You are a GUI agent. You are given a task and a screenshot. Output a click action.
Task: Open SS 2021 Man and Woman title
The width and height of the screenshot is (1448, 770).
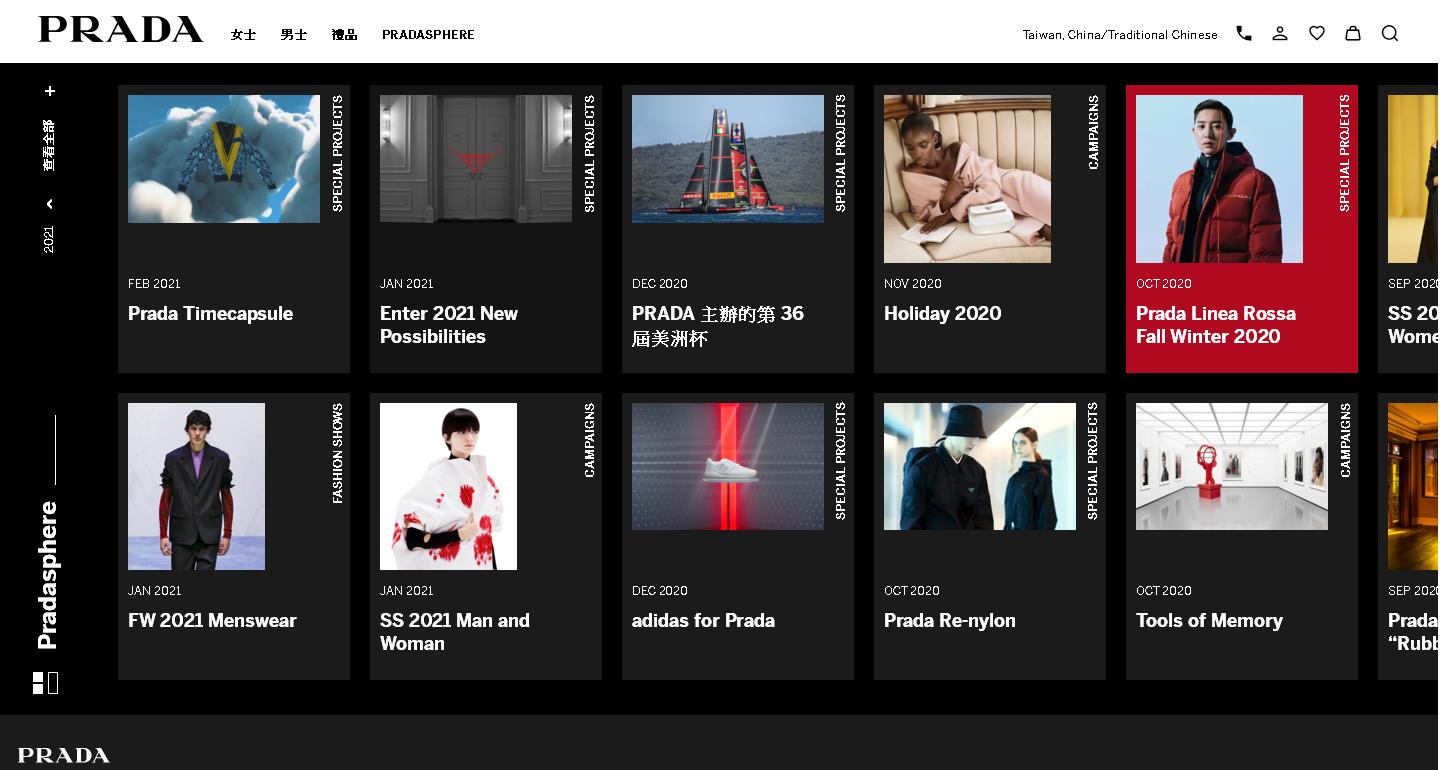[x=455, y=632]
